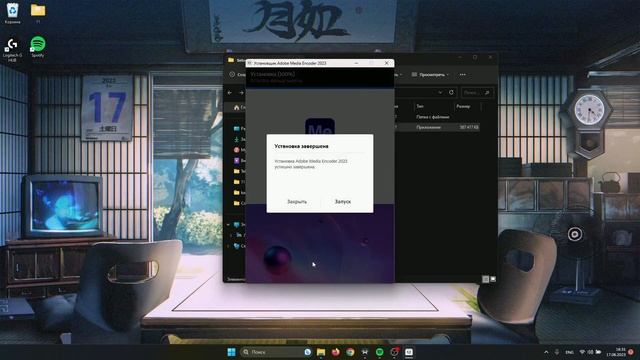This screenshot has height=360, width=640.
Task: Maximize the File Explorer window
Action: (x=475, y=58)
